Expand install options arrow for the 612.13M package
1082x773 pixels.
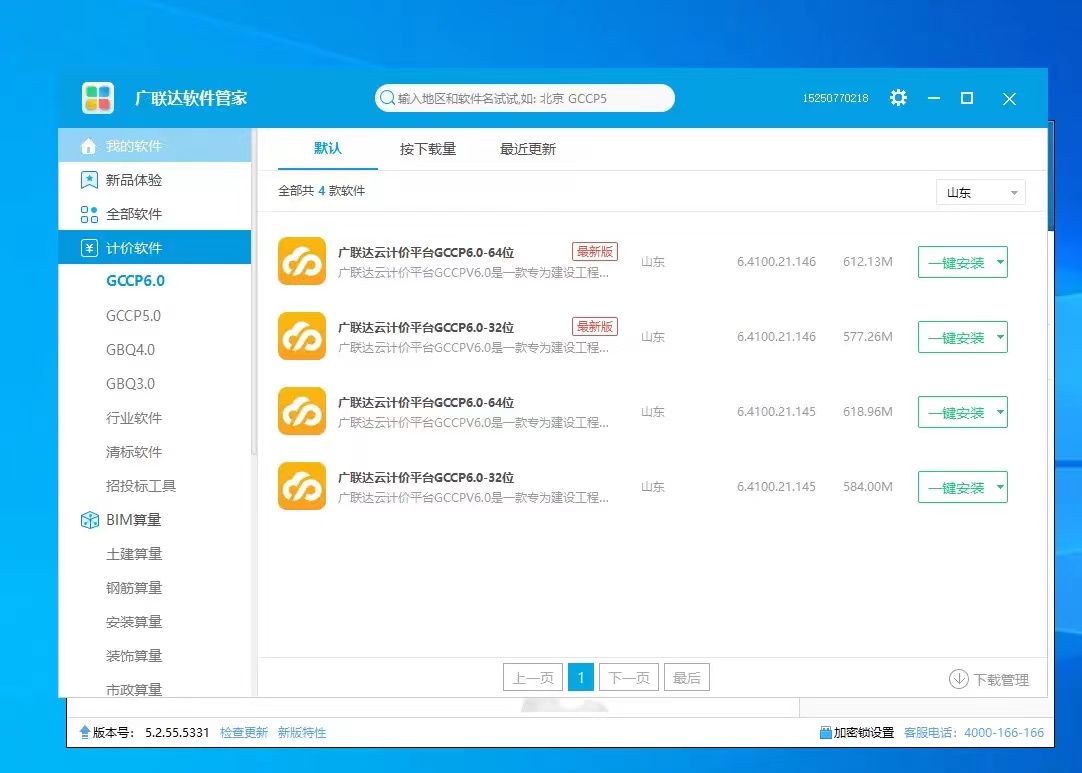click(1000, 262)
